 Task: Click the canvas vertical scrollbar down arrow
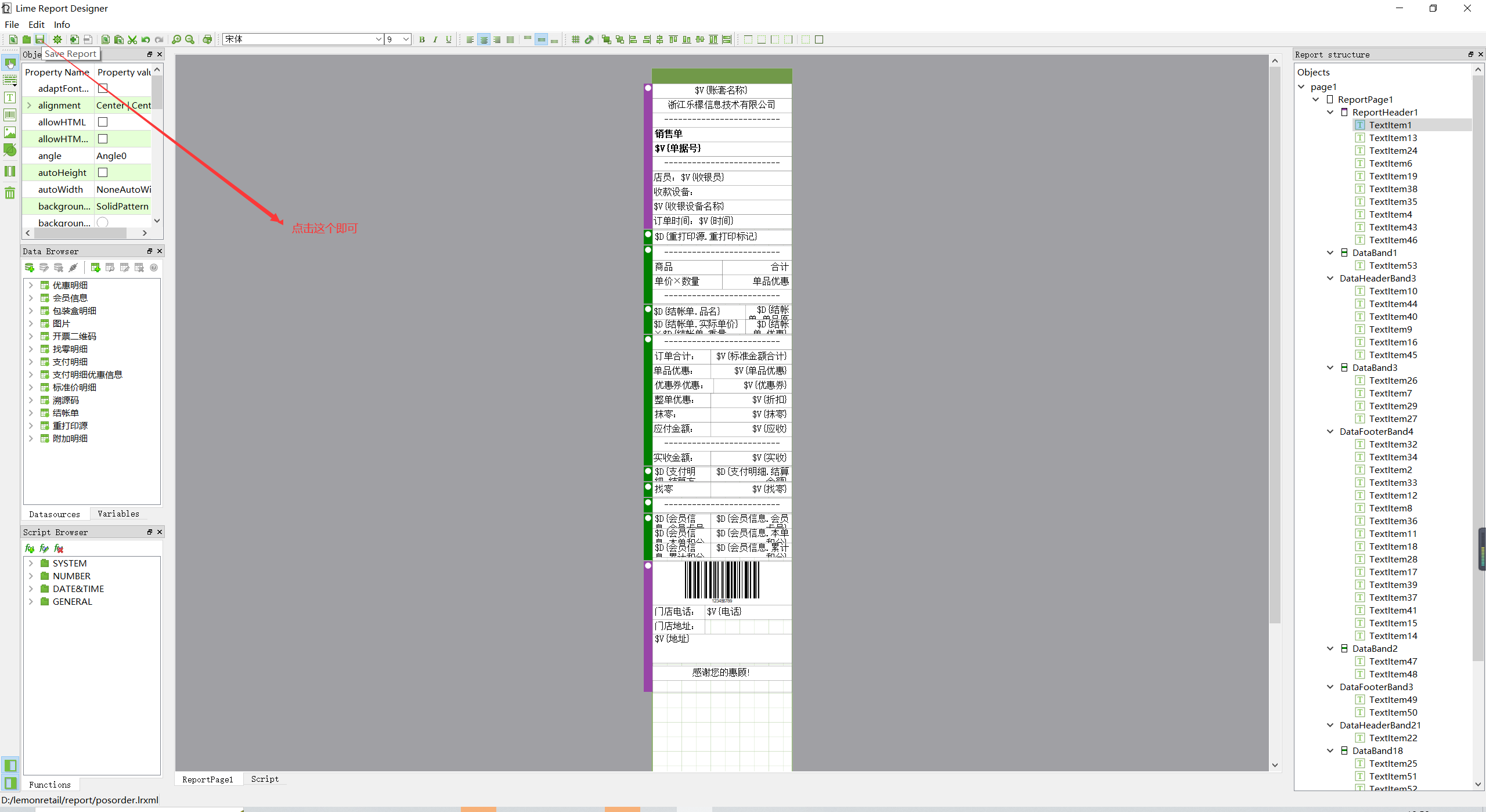click(x=1275, y=765)
